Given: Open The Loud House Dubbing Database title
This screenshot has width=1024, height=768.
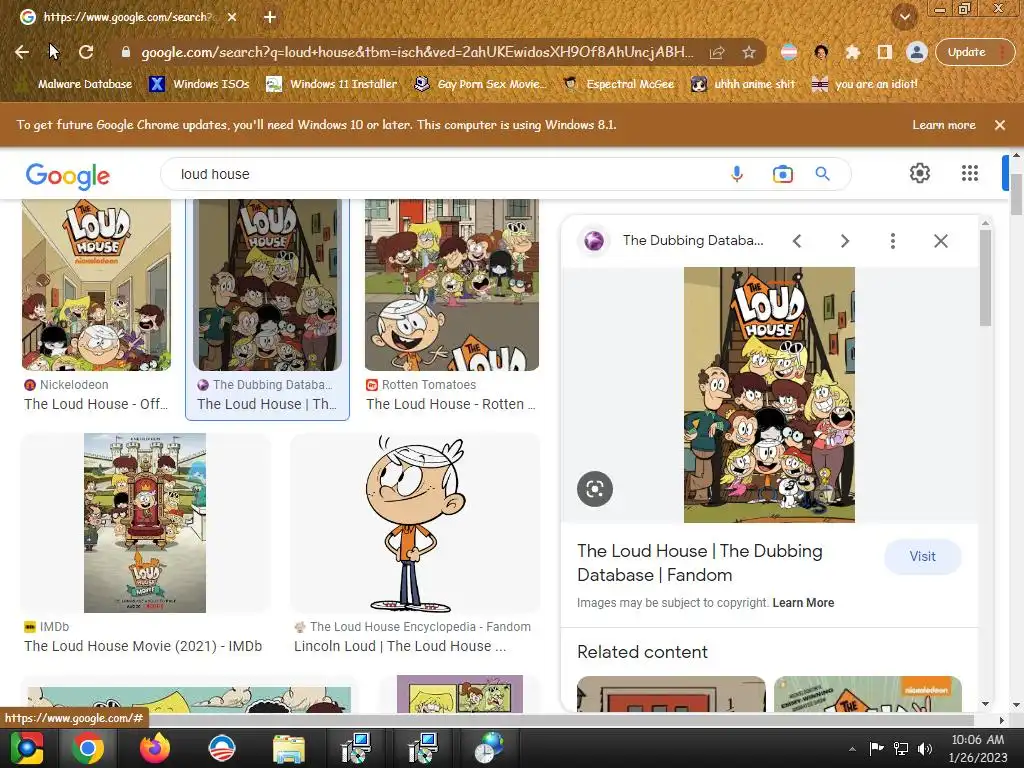Looking at the screenshot, I should tap(699, 563).
